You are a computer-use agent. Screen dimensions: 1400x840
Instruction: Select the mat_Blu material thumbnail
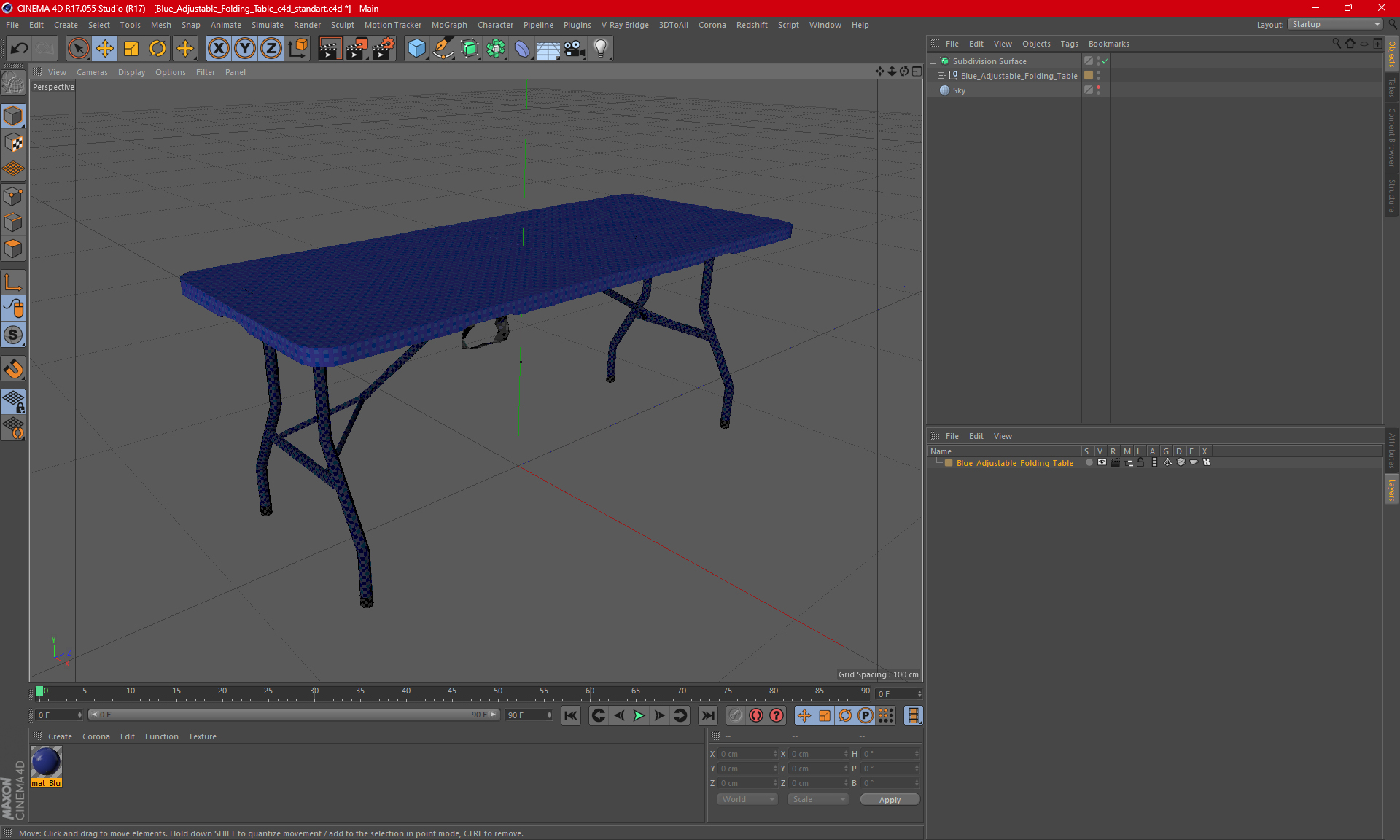(46, 762)
